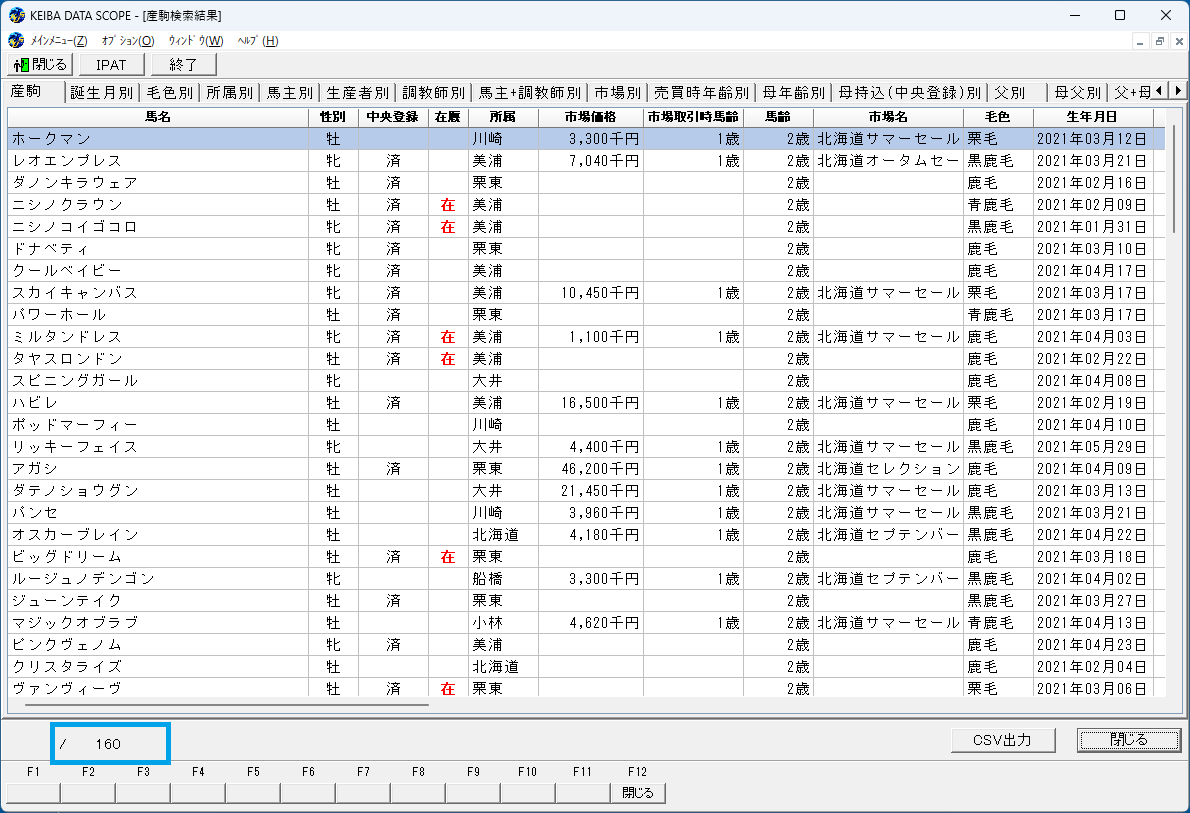Open the オプション(O) menu
This screenshot has width=1190, height=813.
pos(128,41)
